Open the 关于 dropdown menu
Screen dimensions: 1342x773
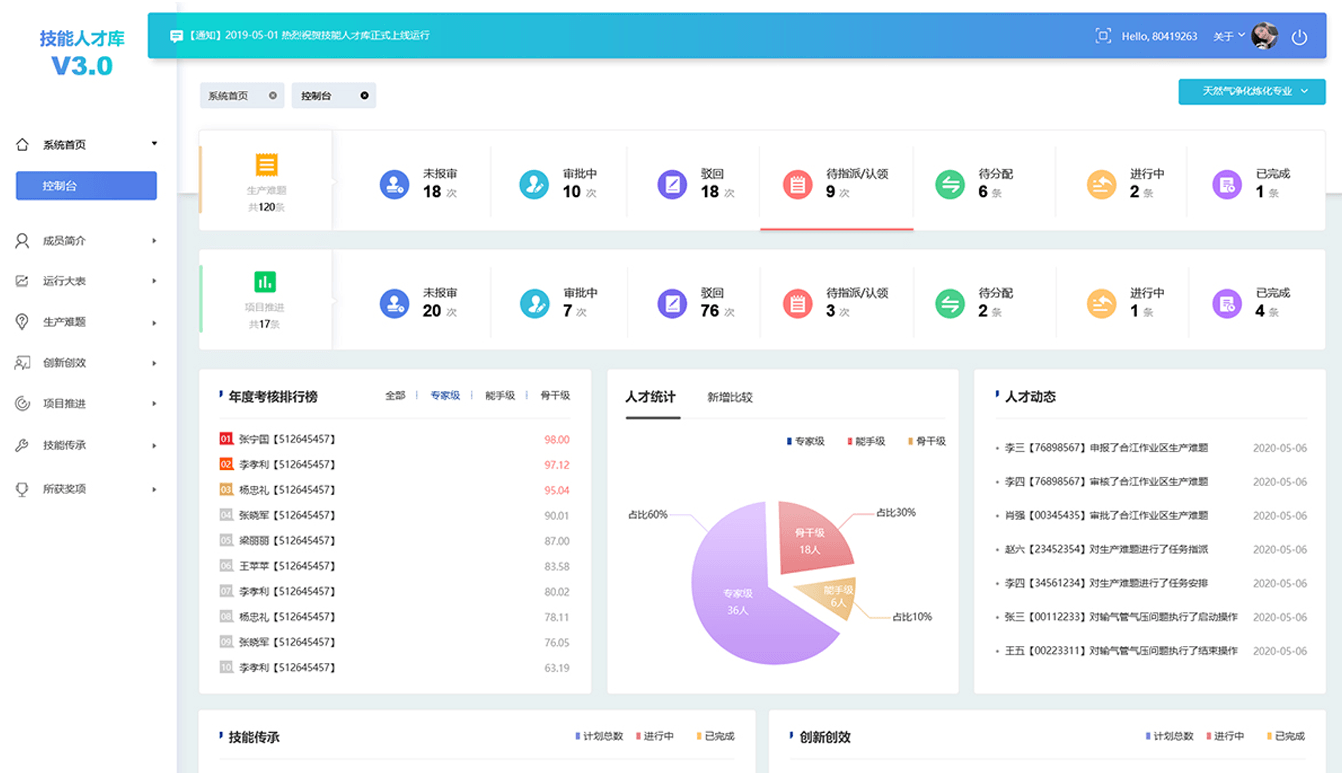point(1229,36)
